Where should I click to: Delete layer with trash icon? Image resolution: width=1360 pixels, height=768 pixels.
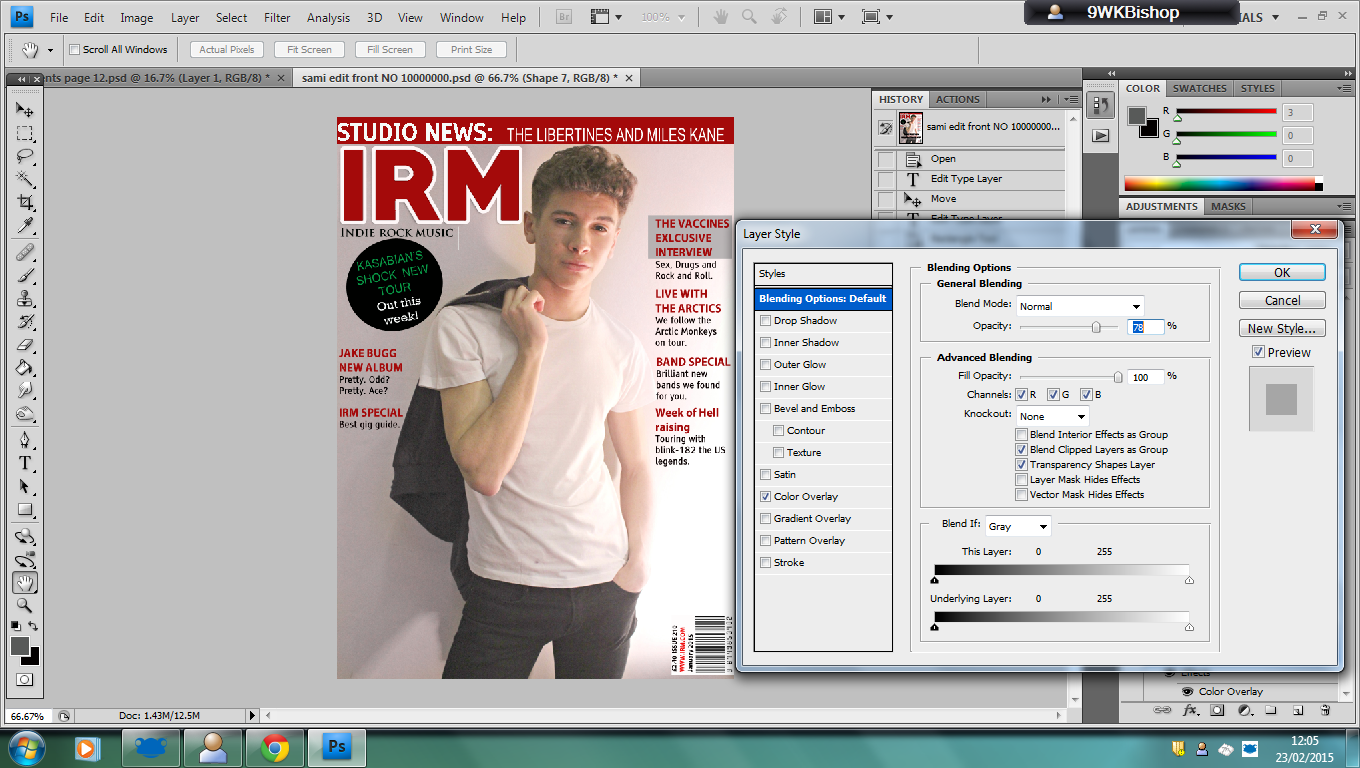click(x=1325, y=710)
